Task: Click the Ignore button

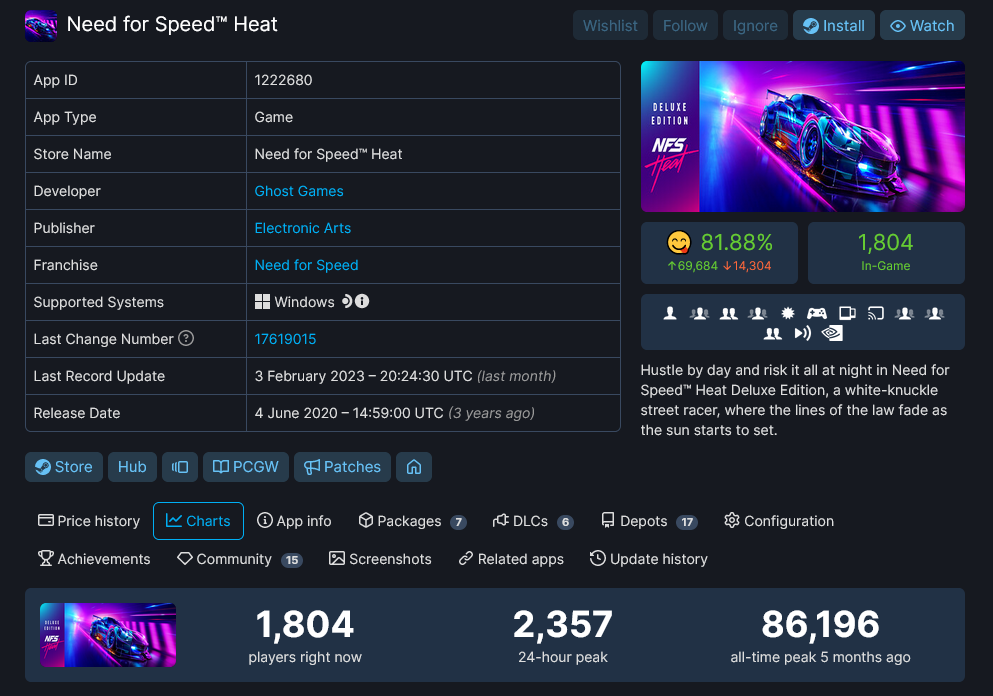Action: click(755, 25)
